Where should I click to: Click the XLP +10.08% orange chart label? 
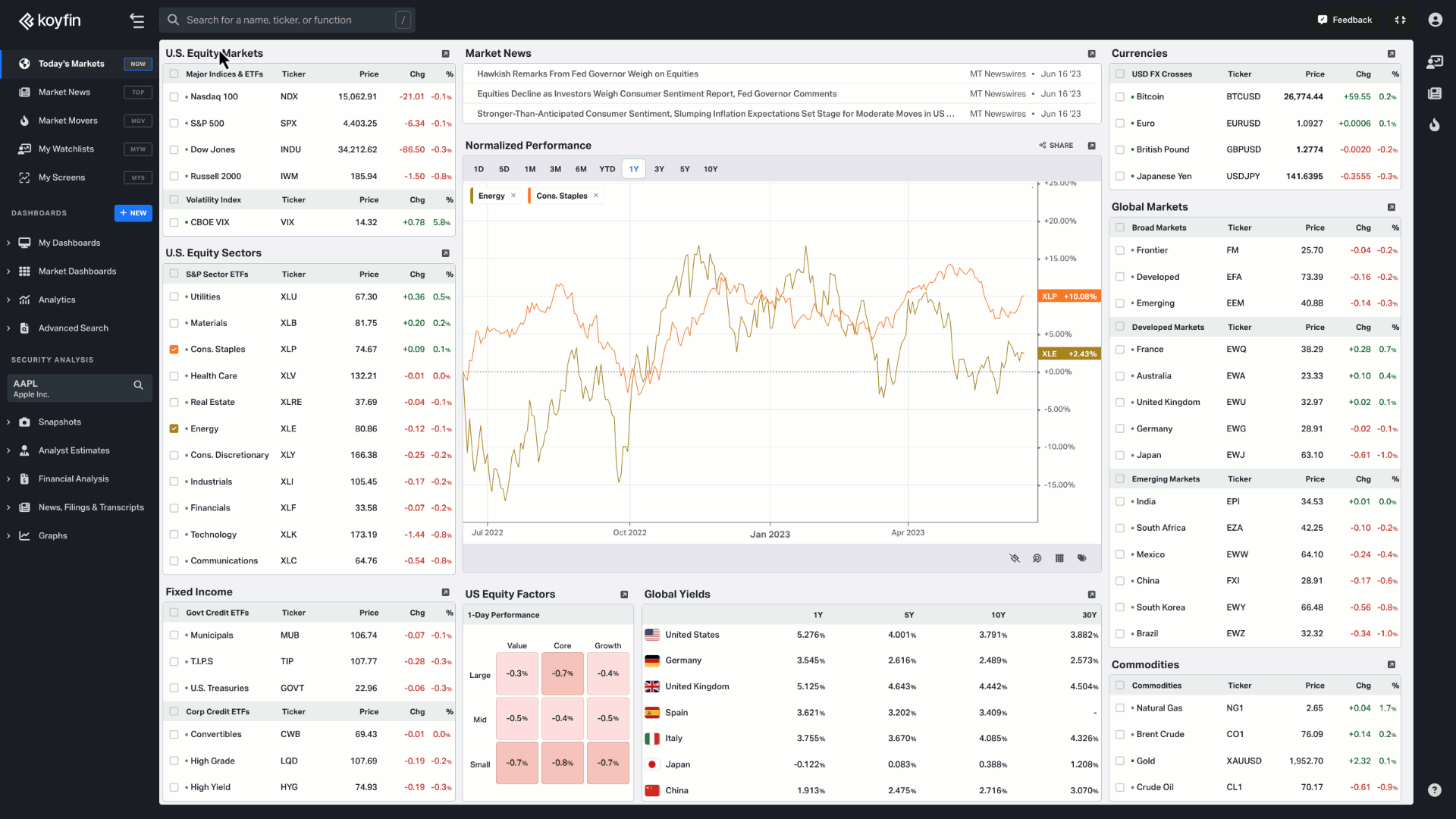coord(1069,297)
